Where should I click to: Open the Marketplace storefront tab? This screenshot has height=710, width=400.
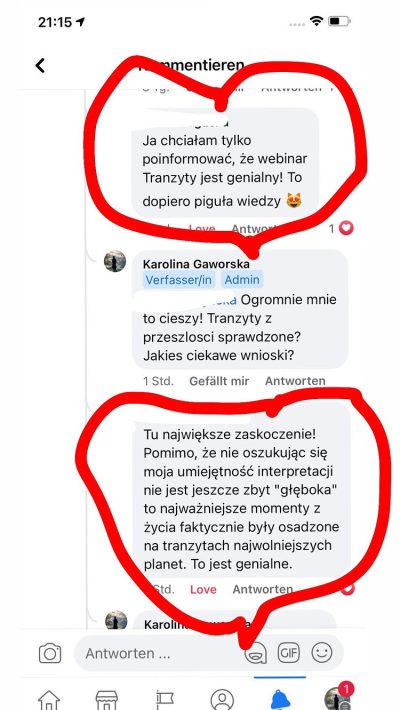[107, 700]
